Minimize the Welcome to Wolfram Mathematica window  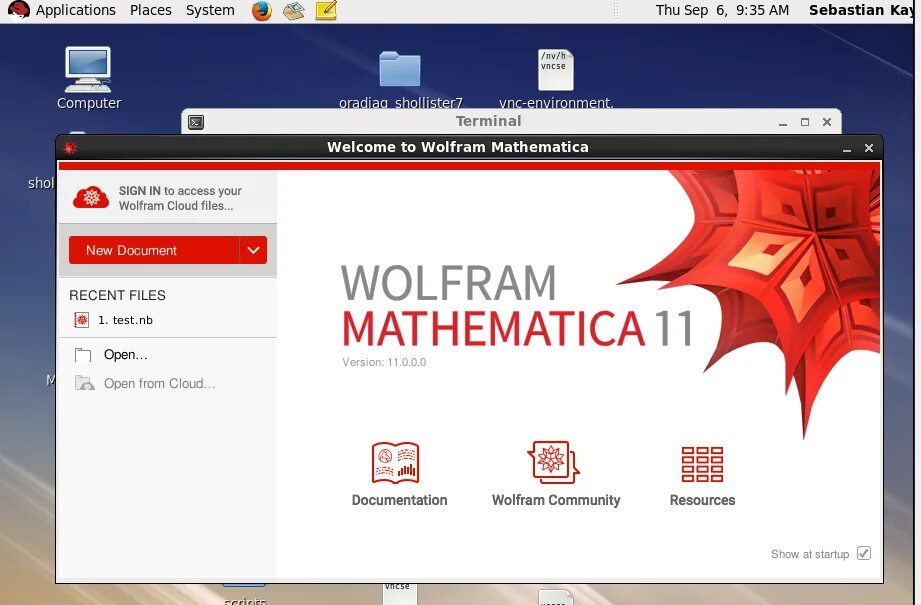tap(847, 149)
